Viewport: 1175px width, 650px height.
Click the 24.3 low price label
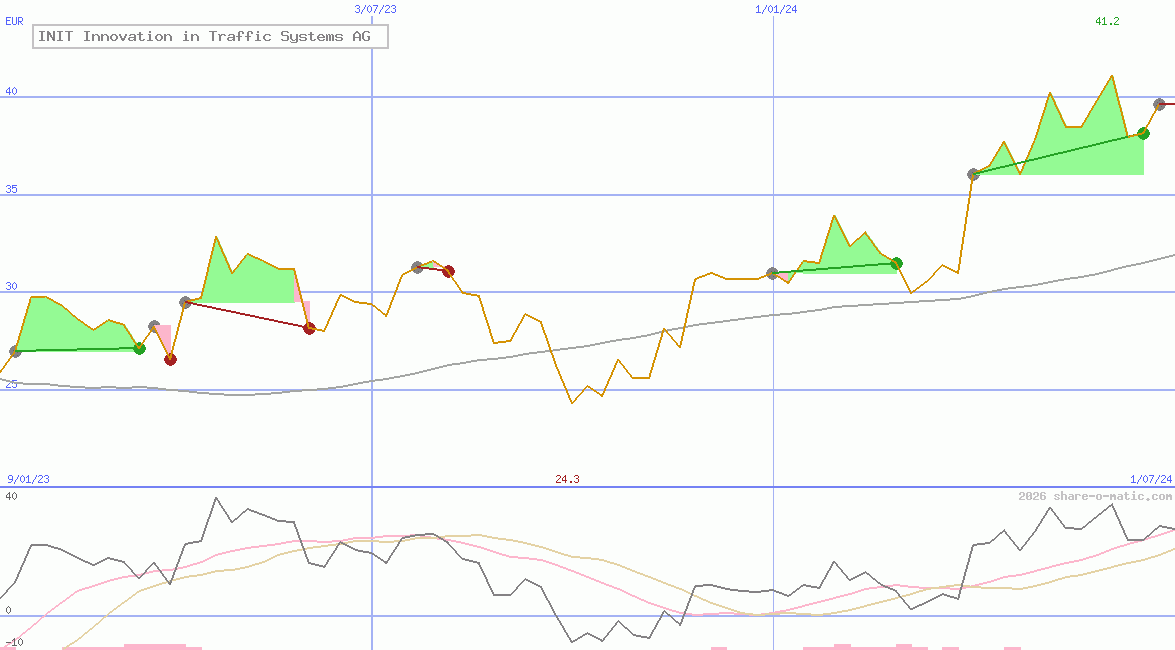567,479
